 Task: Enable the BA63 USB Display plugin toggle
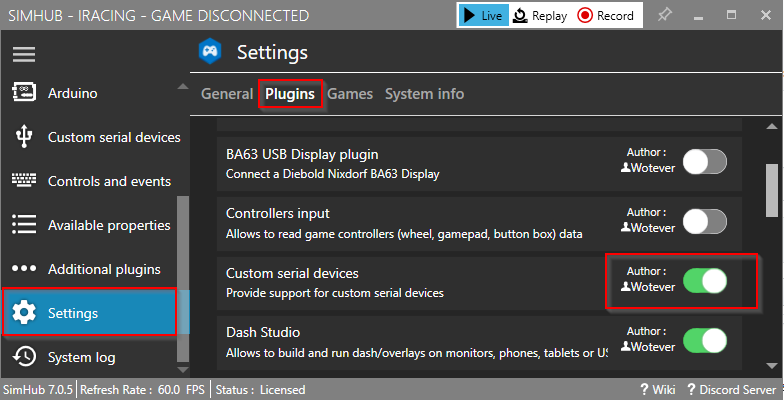coord(704,161)
